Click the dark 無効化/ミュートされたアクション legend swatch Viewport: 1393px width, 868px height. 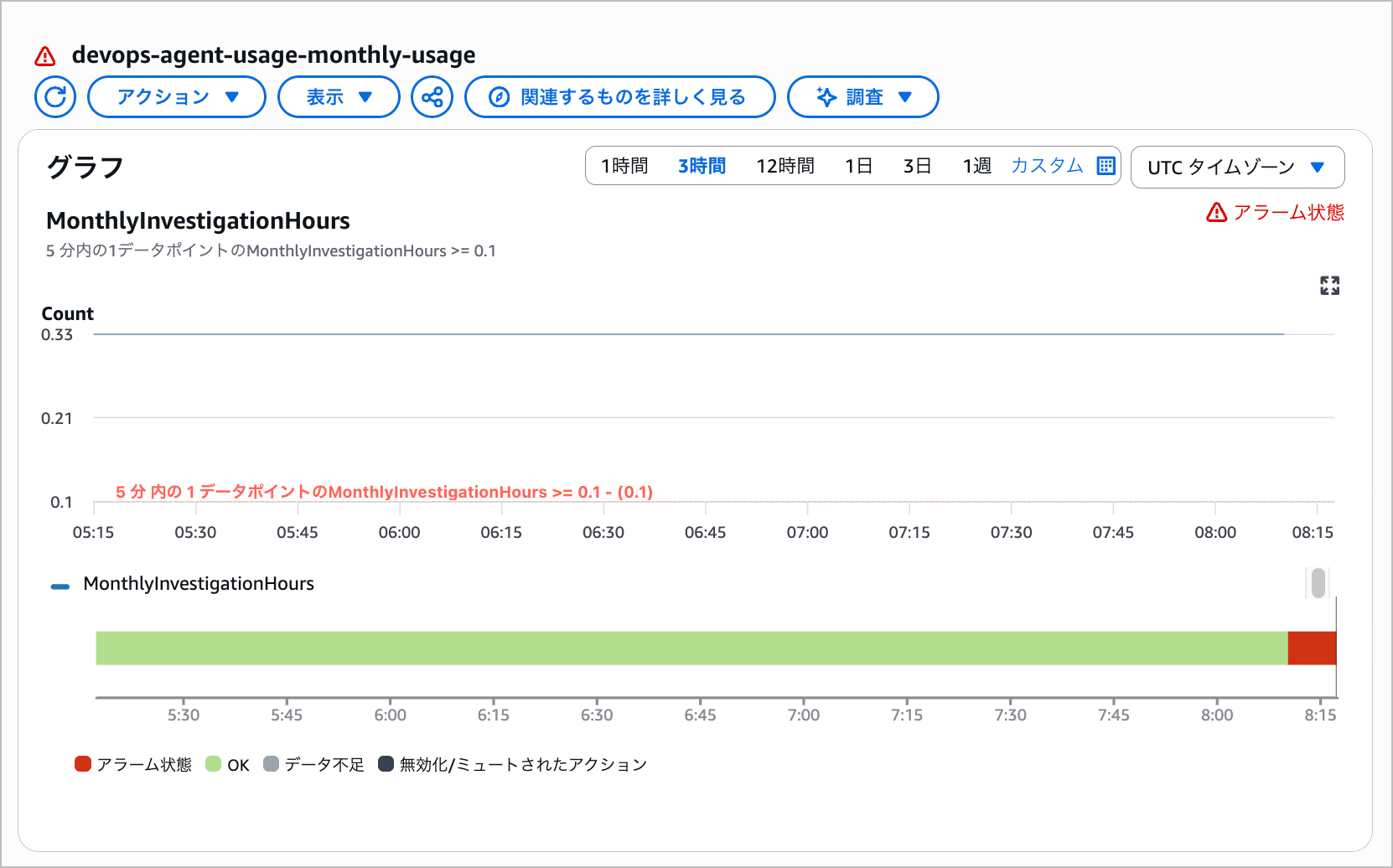386,764
